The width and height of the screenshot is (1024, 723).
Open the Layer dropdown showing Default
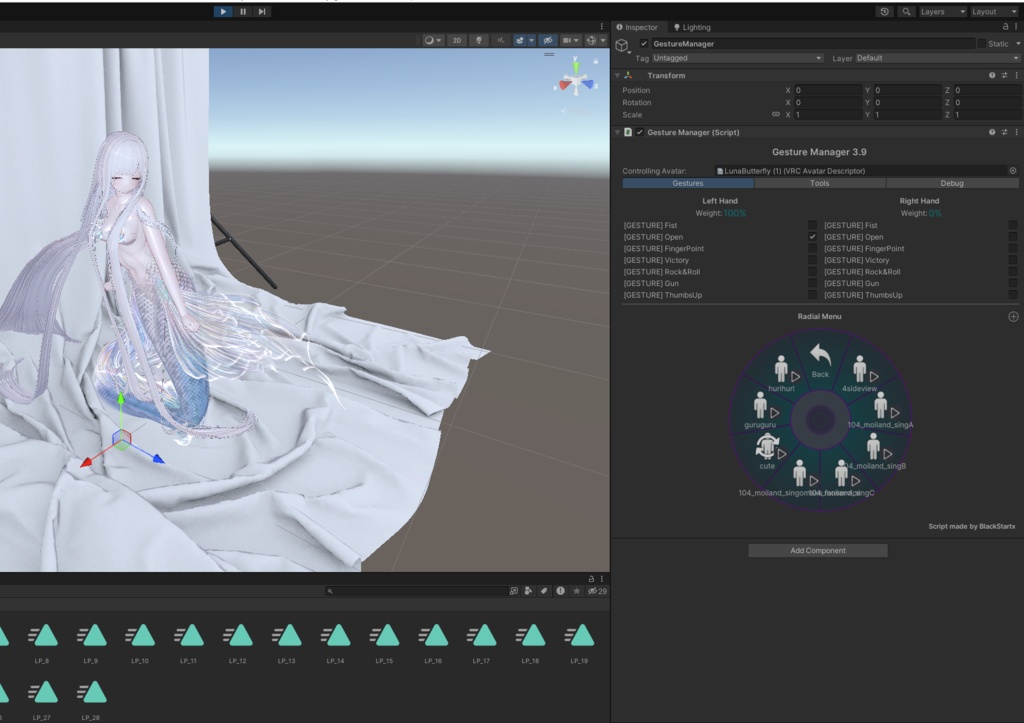[x=937, y=58]
